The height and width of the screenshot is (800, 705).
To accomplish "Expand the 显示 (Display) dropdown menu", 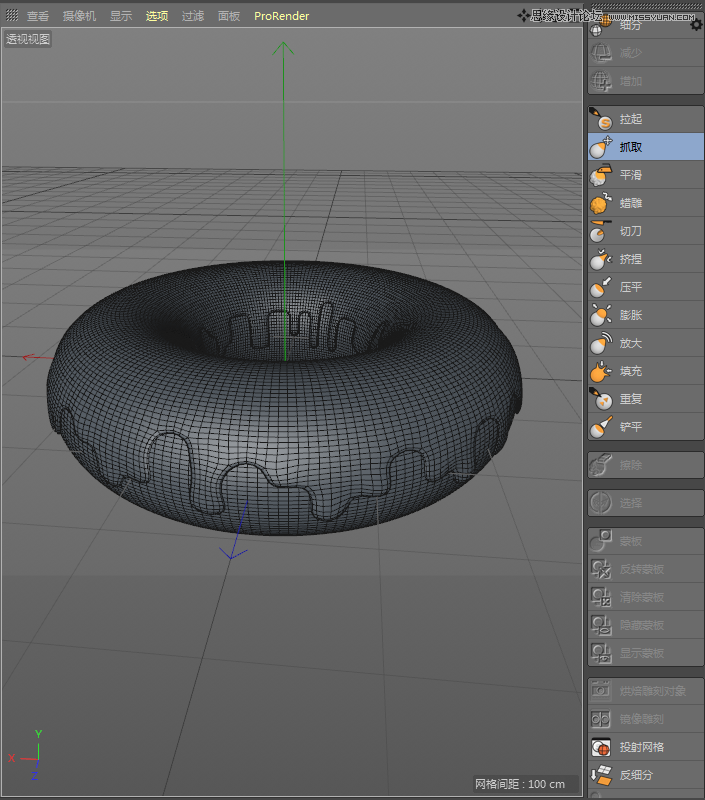I will [120, 16].
